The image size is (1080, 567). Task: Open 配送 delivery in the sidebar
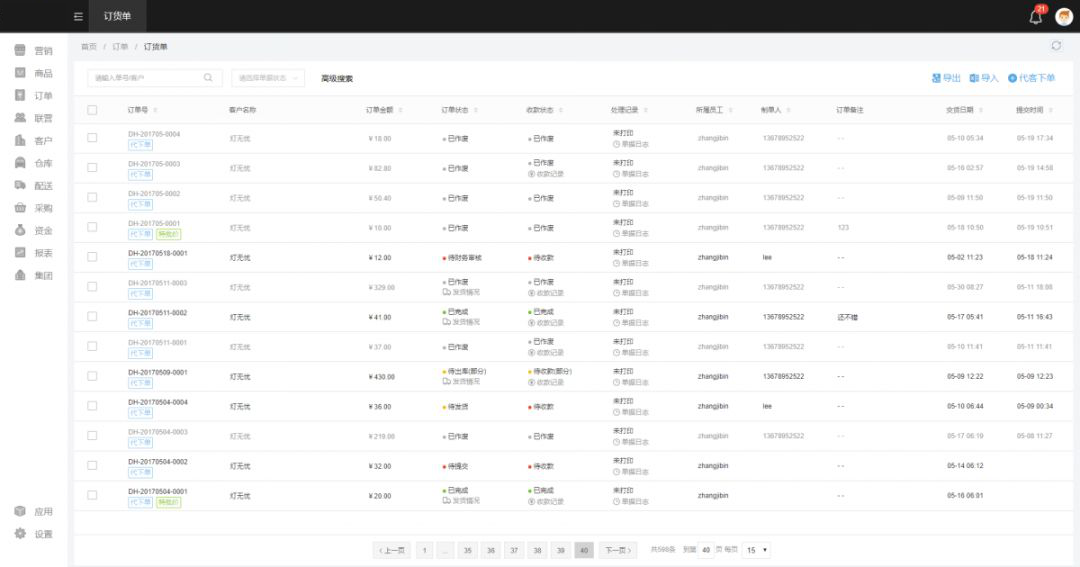coord(34,186)
